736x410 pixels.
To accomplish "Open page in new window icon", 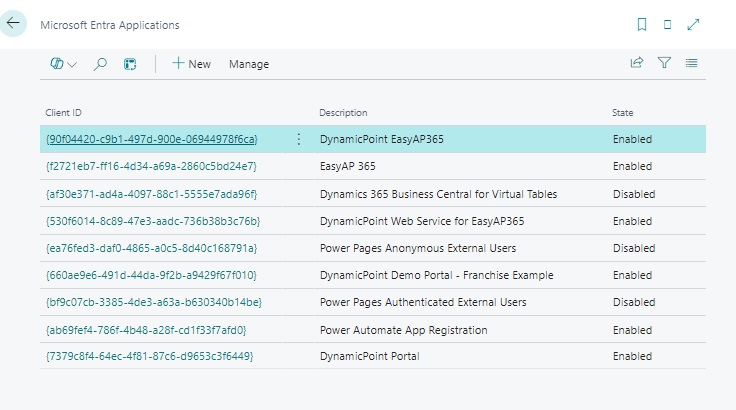I will 667,24.
